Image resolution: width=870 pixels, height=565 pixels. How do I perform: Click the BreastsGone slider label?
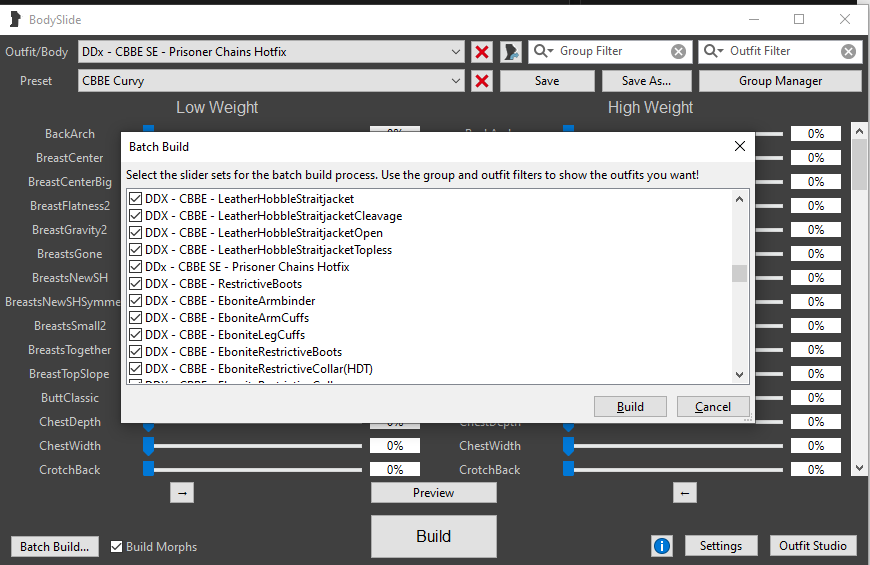(x=69, y=254)
